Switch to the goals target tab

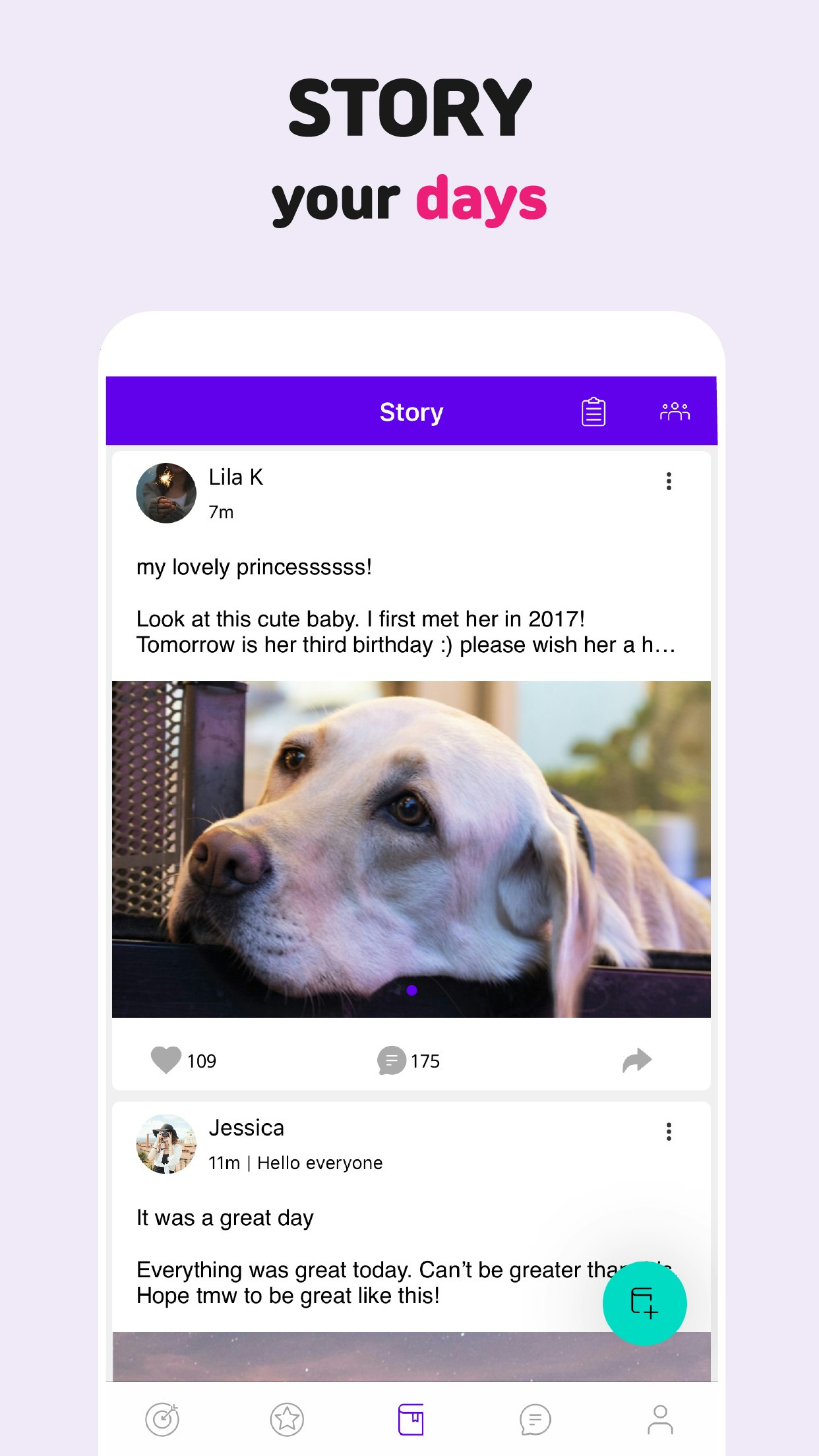[x=162, y=1419]
